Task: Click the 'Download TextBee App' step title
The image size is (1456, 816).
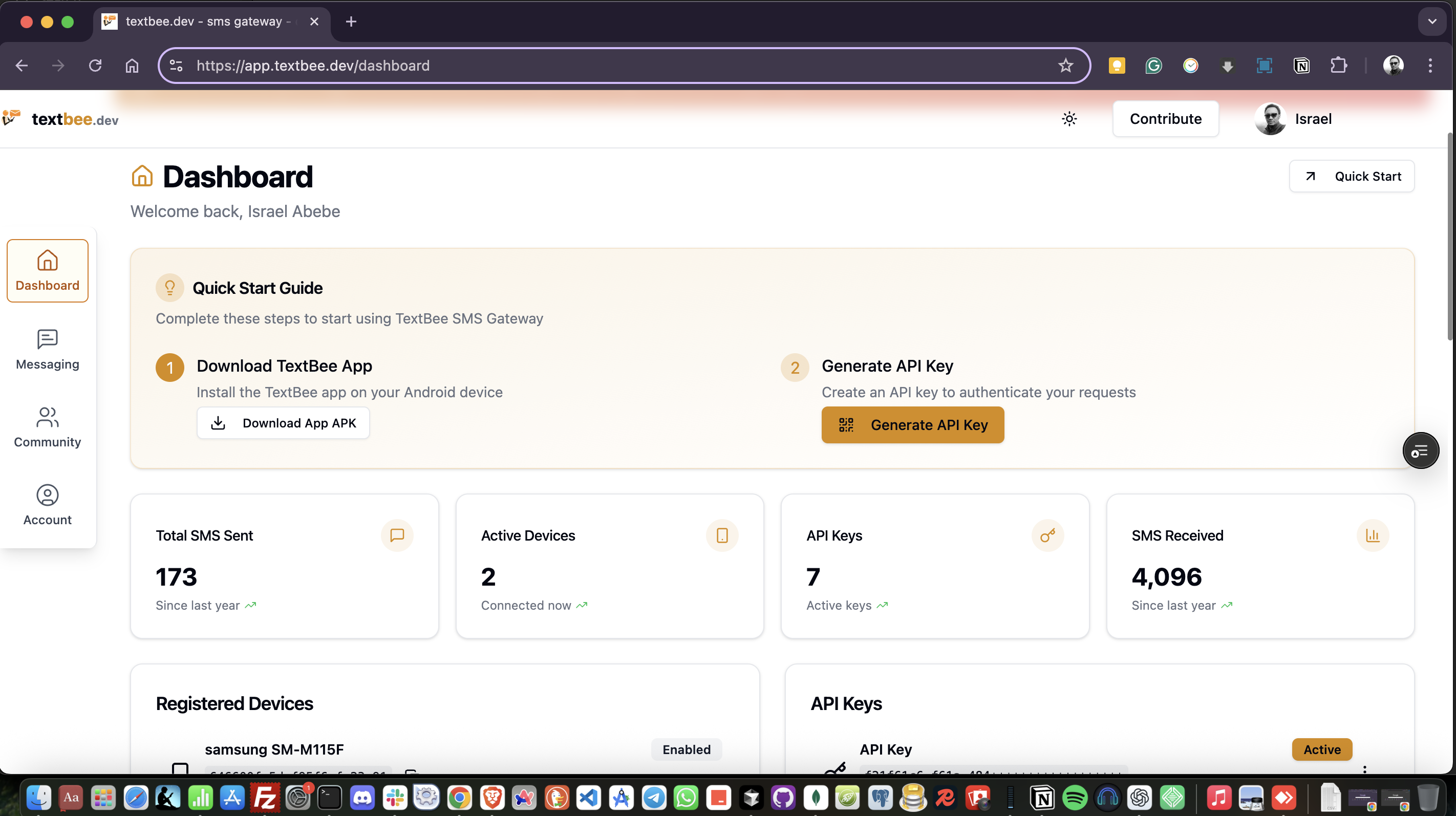Action: click(284, 366)
